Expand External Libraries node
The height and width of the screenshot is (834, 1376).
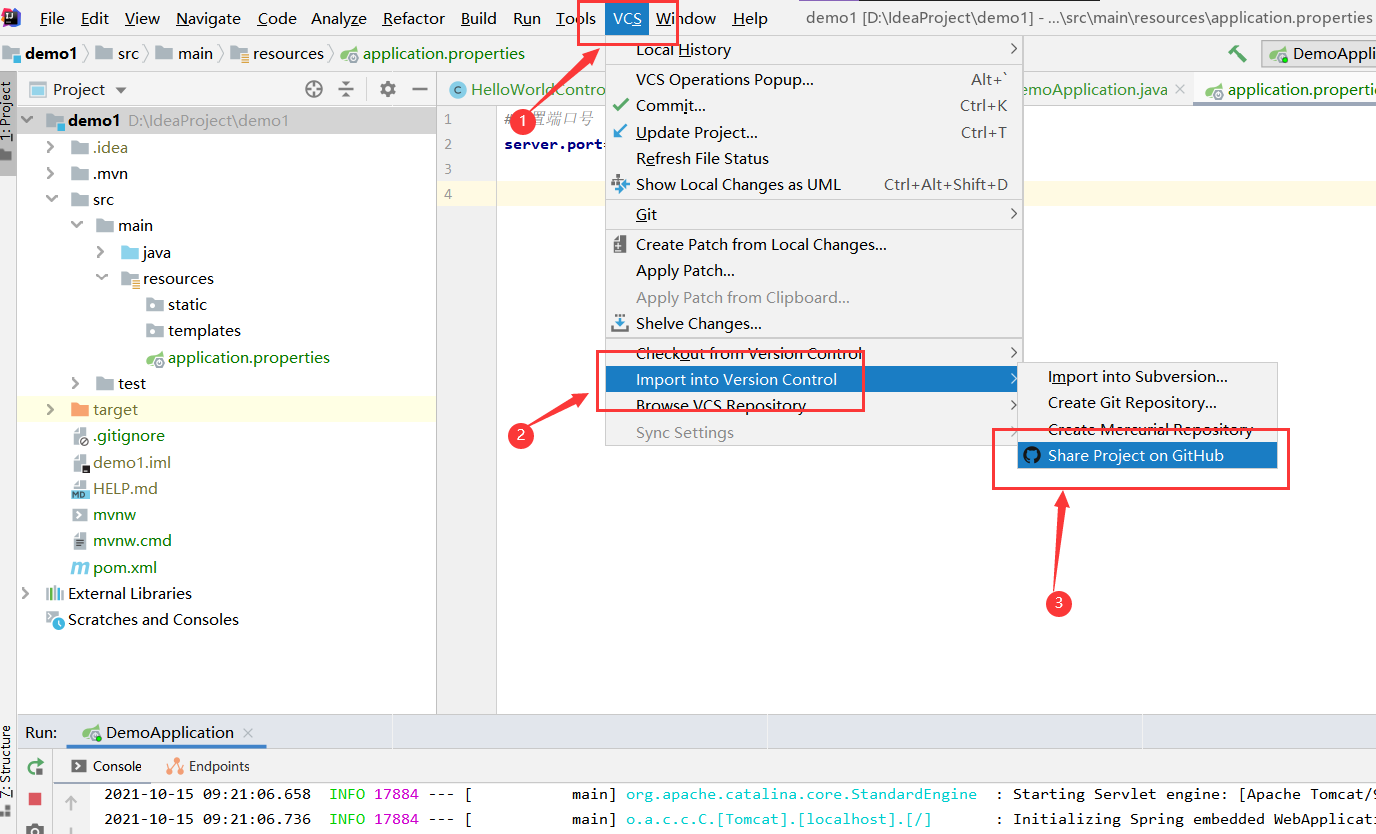coord(26,593)
